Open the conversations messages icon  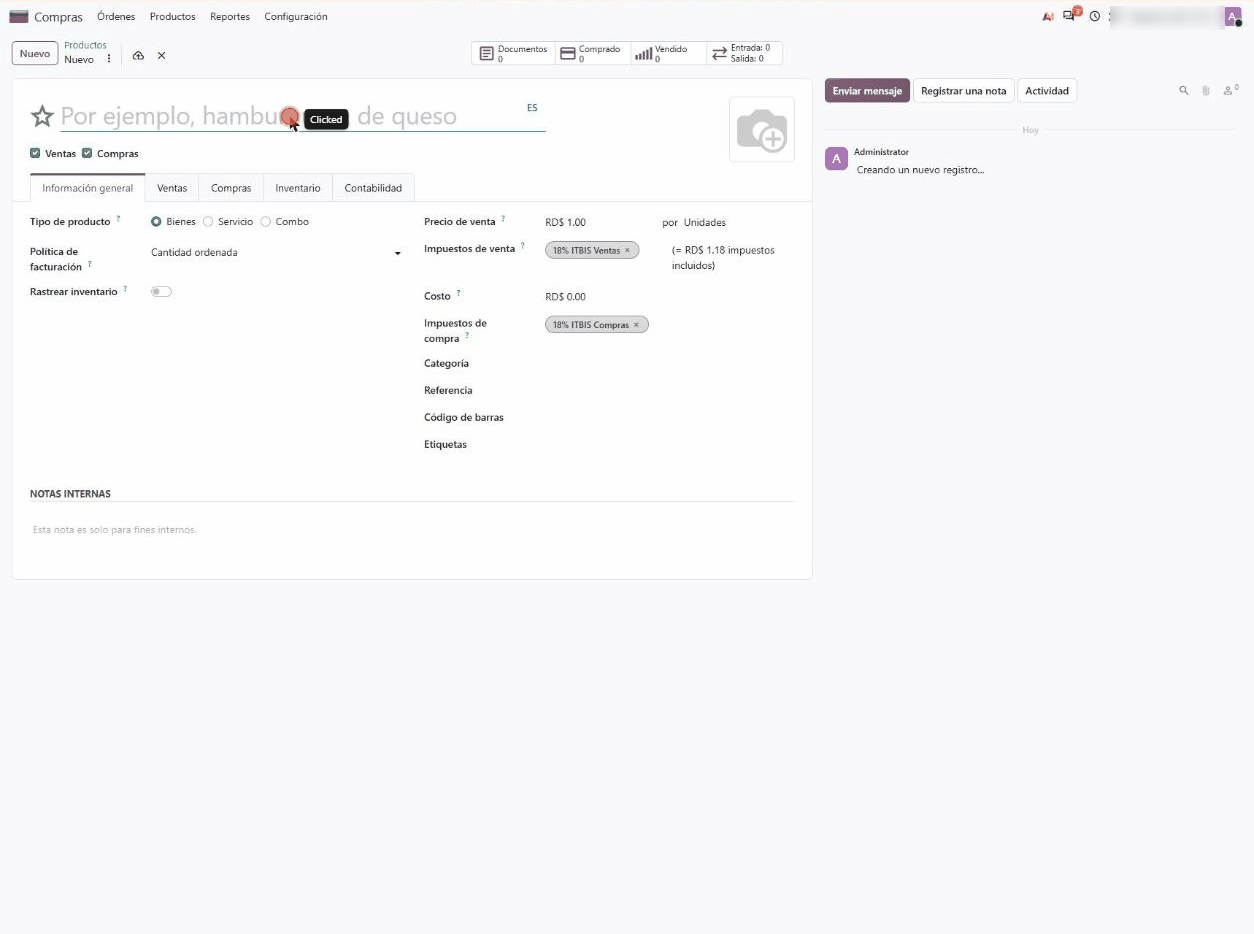click(1071, 16)
